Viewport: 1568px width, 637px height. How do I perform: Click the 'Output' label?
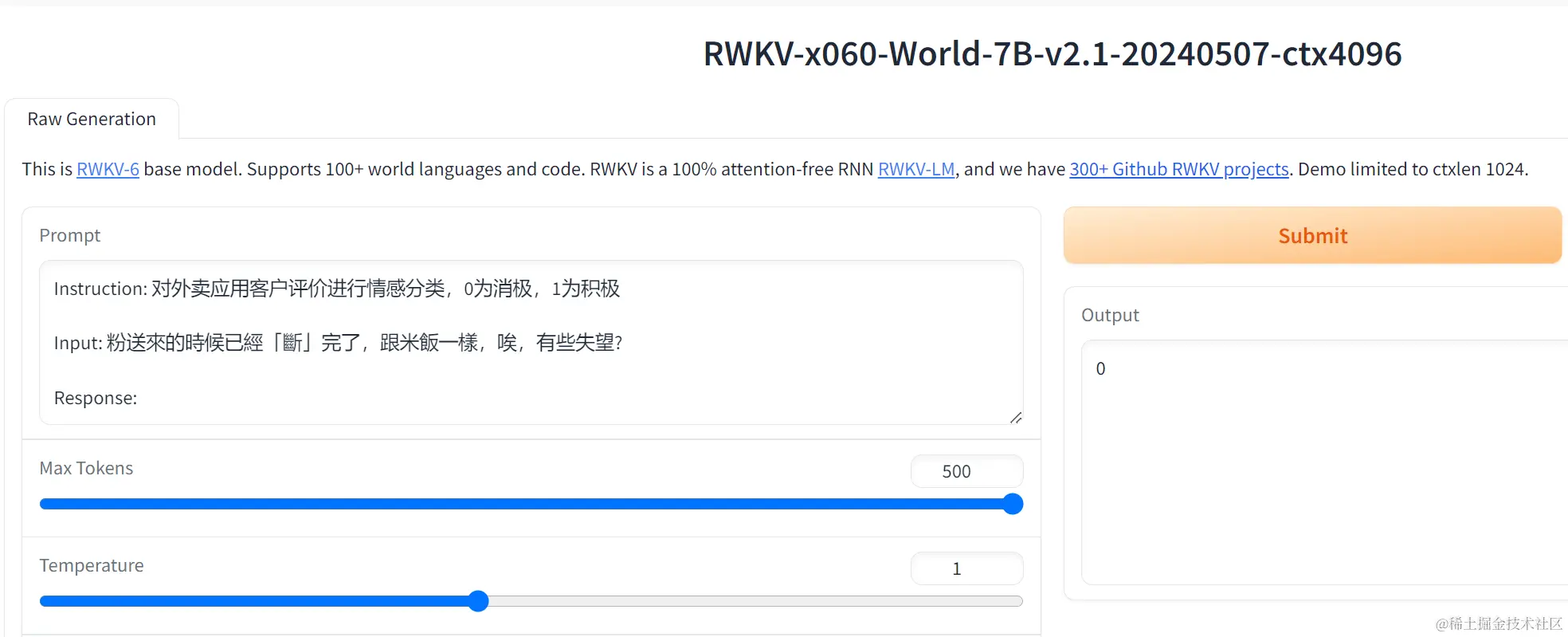click(x=1110, y=315)
